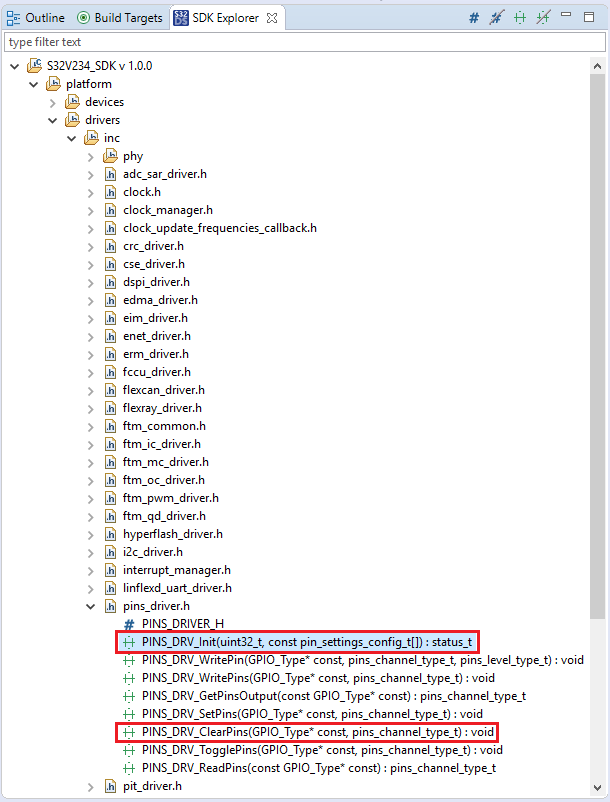Select hyperflash_driver.h in tree
Screen dimensions: 610x802
173,534
